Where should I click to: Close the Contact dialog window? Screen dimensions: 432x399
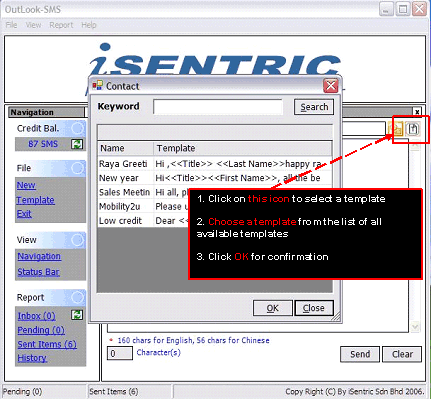click(x=331, y=86)
